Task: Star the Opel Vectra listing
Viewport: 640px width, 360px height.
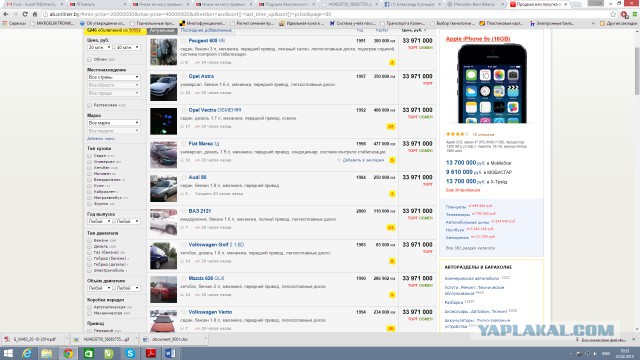Action: click(184, 110)
